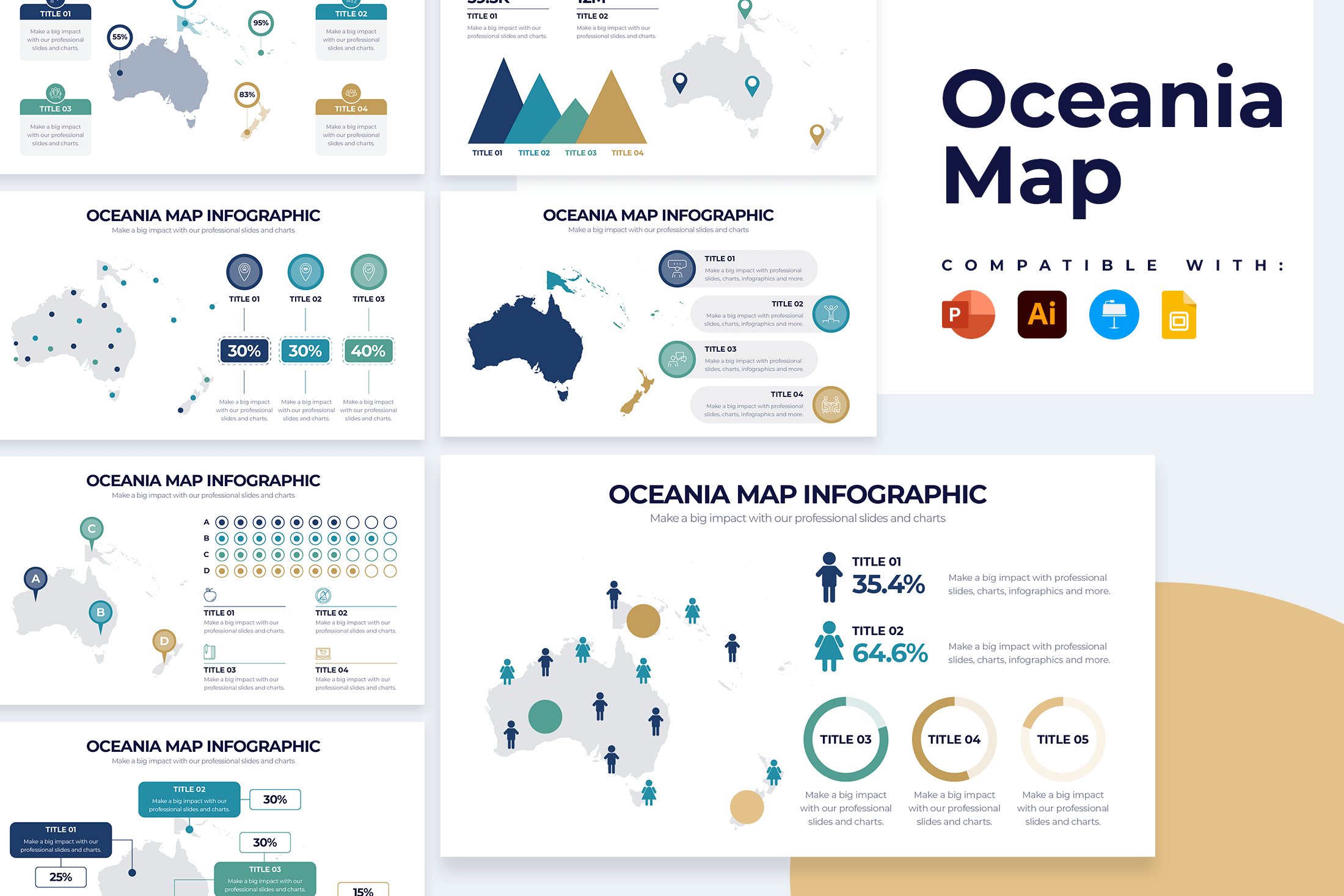Click the large green circle on Australia
1344x896 pixels.
pos(545,716)
